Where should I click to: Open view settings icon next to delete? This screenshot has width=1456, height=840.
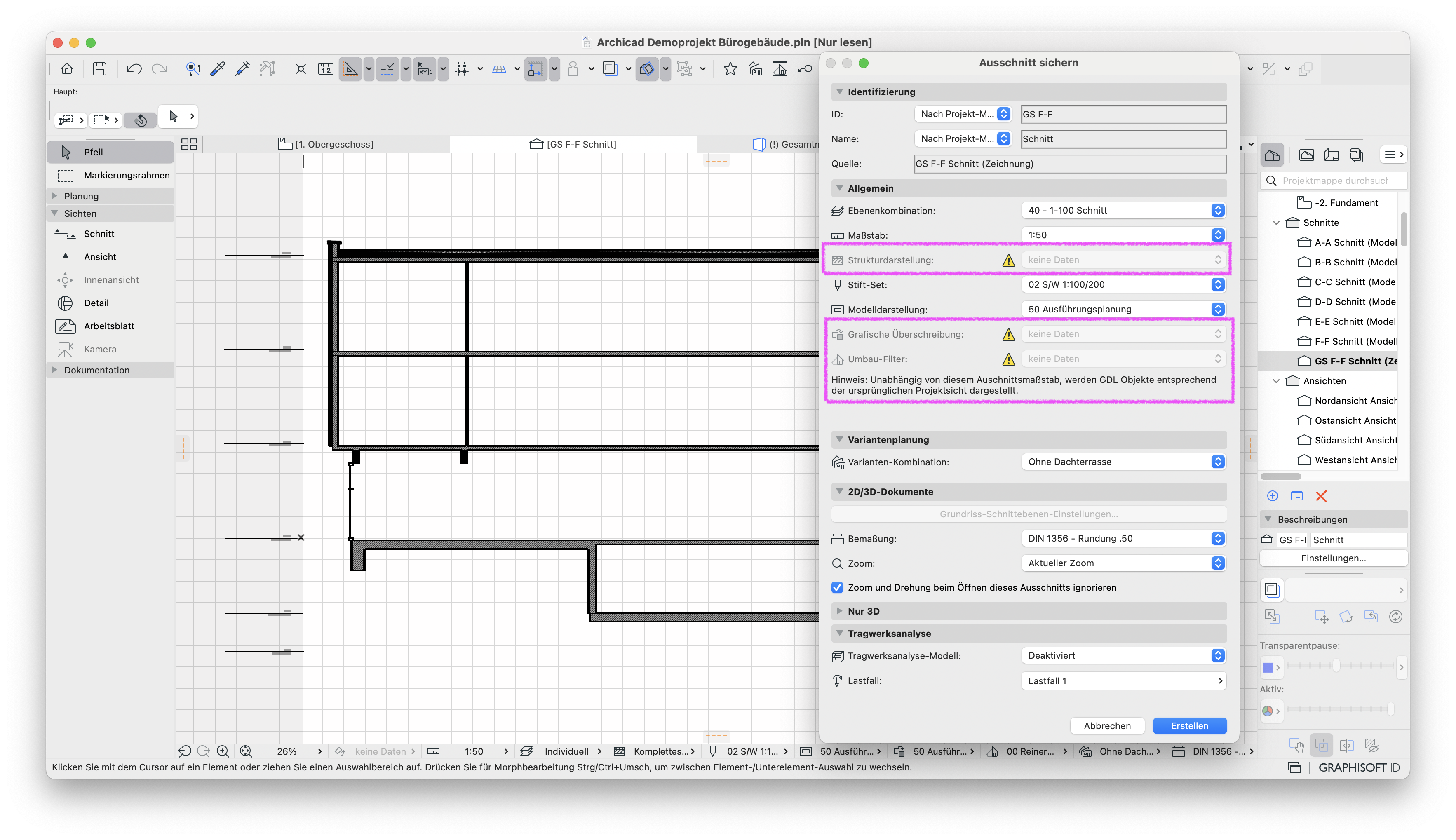point(1297,496)
